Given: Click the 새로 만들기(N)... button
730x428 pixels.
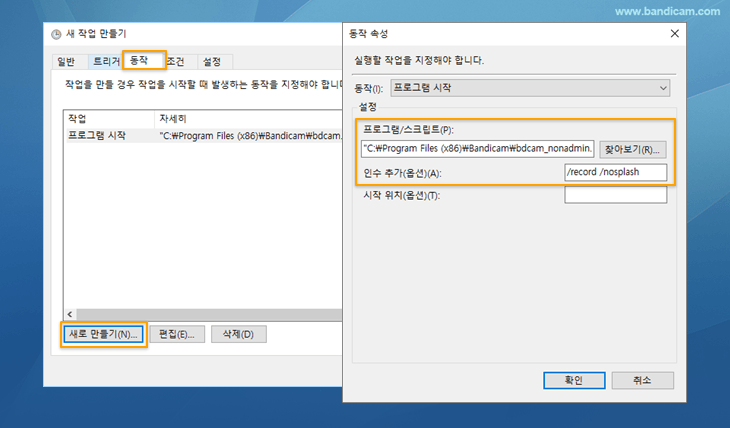Looking at the screenshot, I should [x=103, y=334].
